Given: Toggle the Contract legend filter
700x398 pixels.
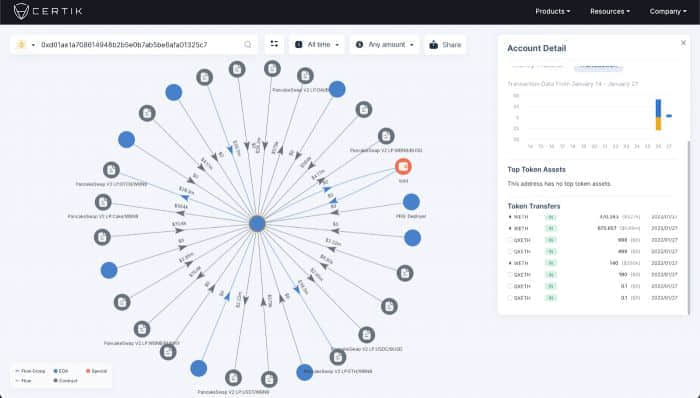Looking at the screenshot, I should (x=65, y=381).
